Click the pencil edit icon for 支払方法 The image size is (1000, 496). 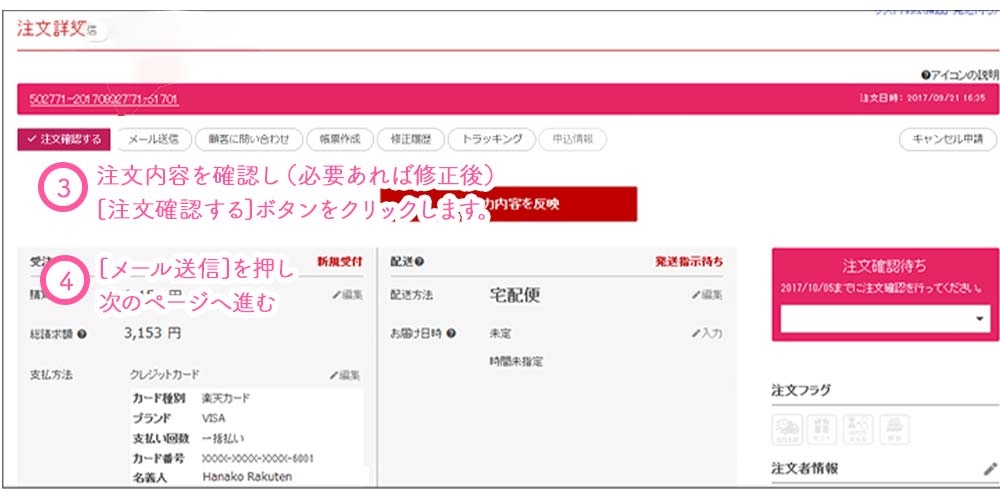click(x=344, y=375)
